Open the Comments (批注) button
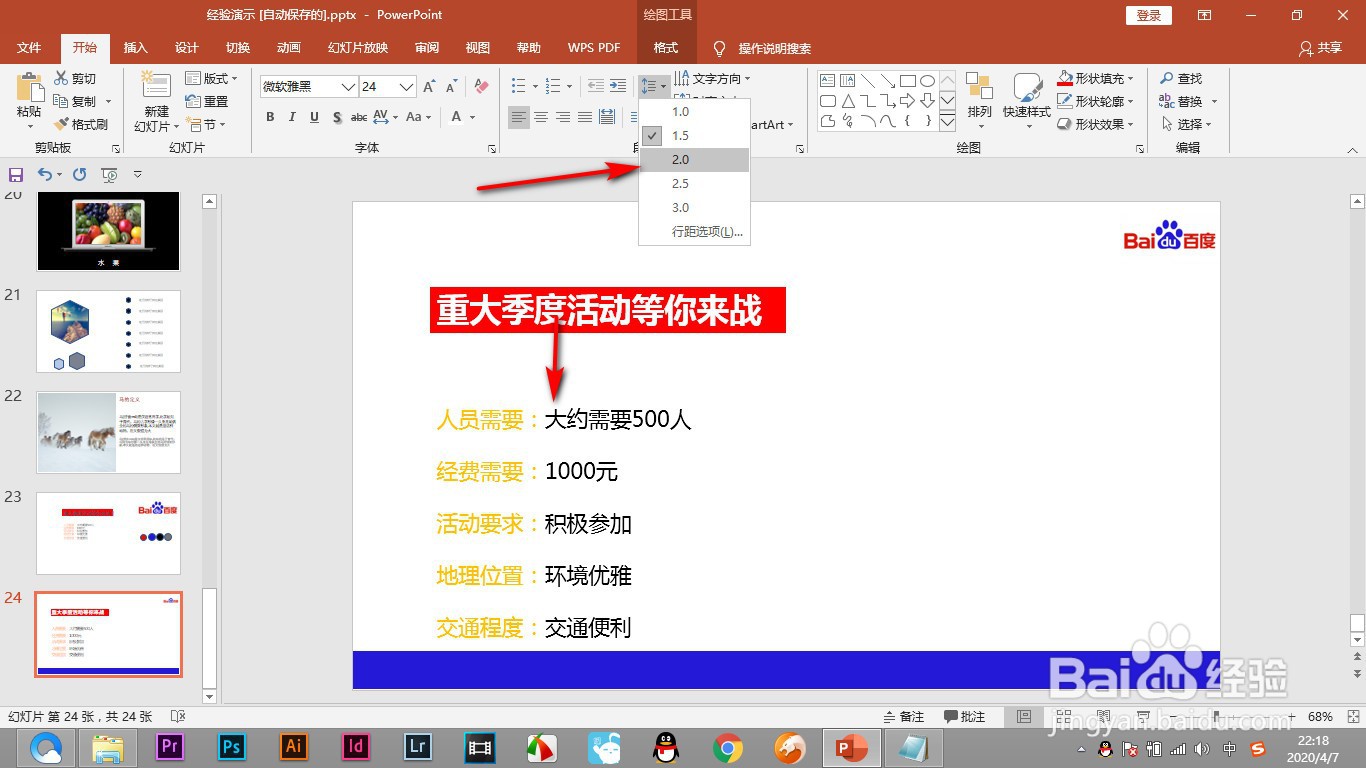 (x=965, y=717)
